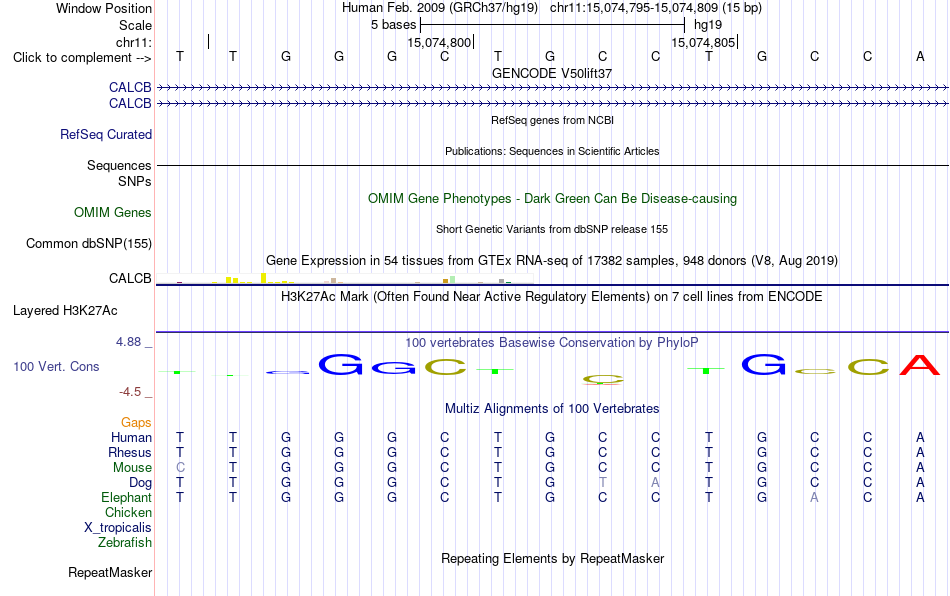The height and width of the screenshot is (596, 950).
Task: Click the red A in conservation logo
Action: (x=920, y=365)
